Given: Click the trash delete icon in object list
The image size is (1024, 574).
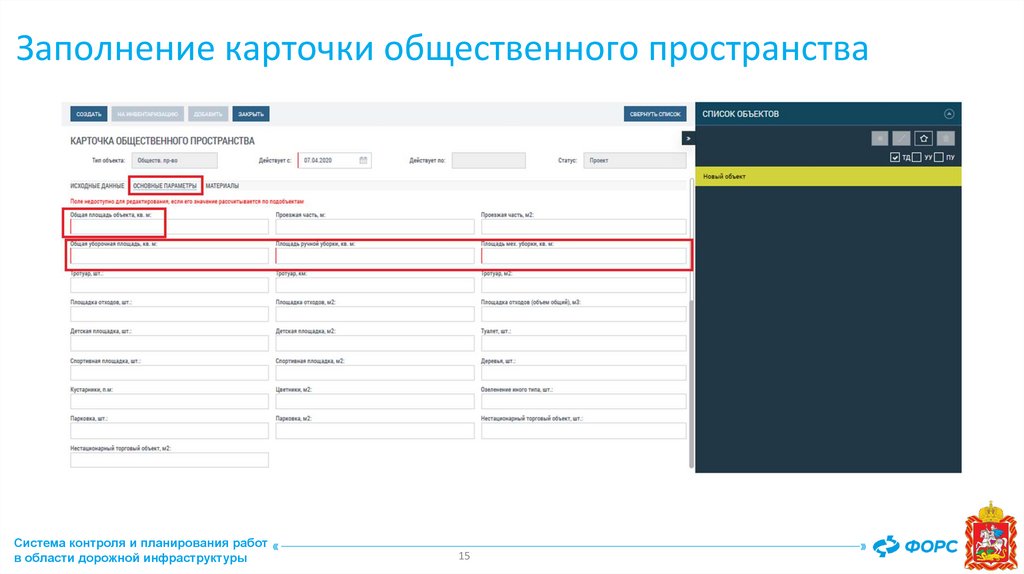Looking at the screenshot, I should pyautogui.click(x=946, y=138).
